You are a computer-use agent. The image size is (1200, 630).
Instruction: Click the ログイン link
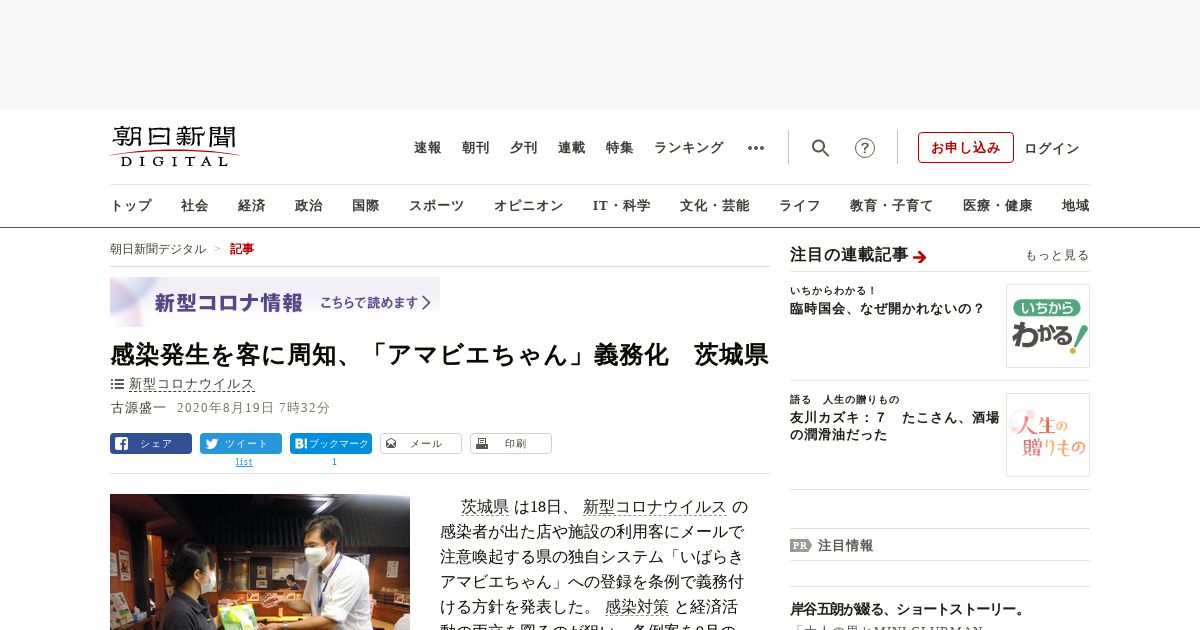pyautogui.click(x=1052, y=148)
